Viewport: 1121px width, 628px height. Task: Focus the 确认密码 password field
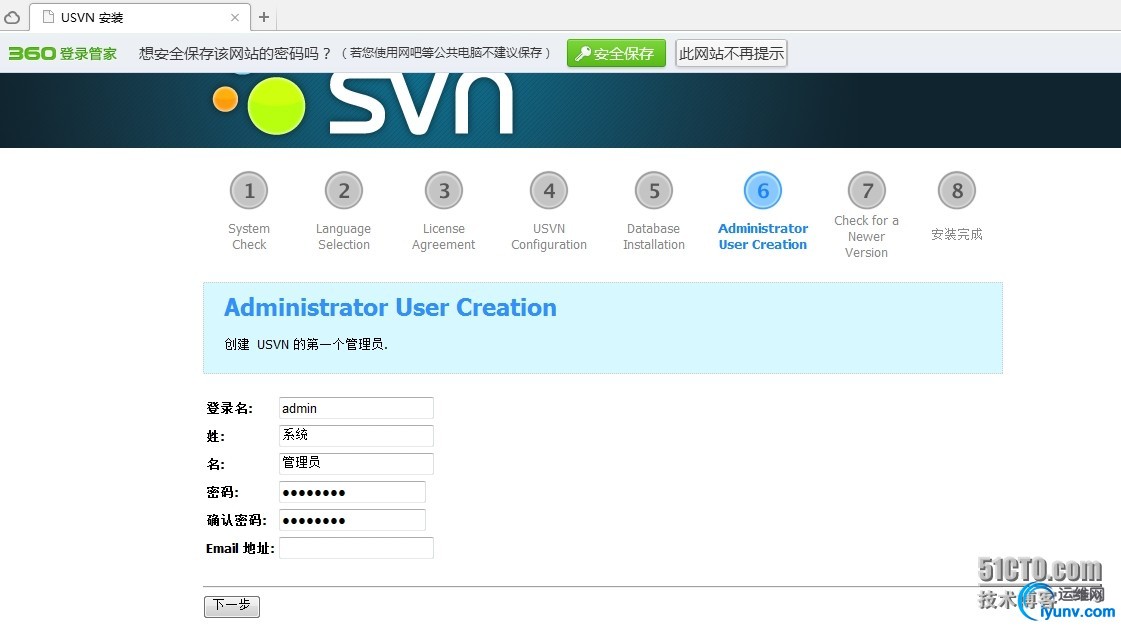pyautogui.click(x=352, y=520)
